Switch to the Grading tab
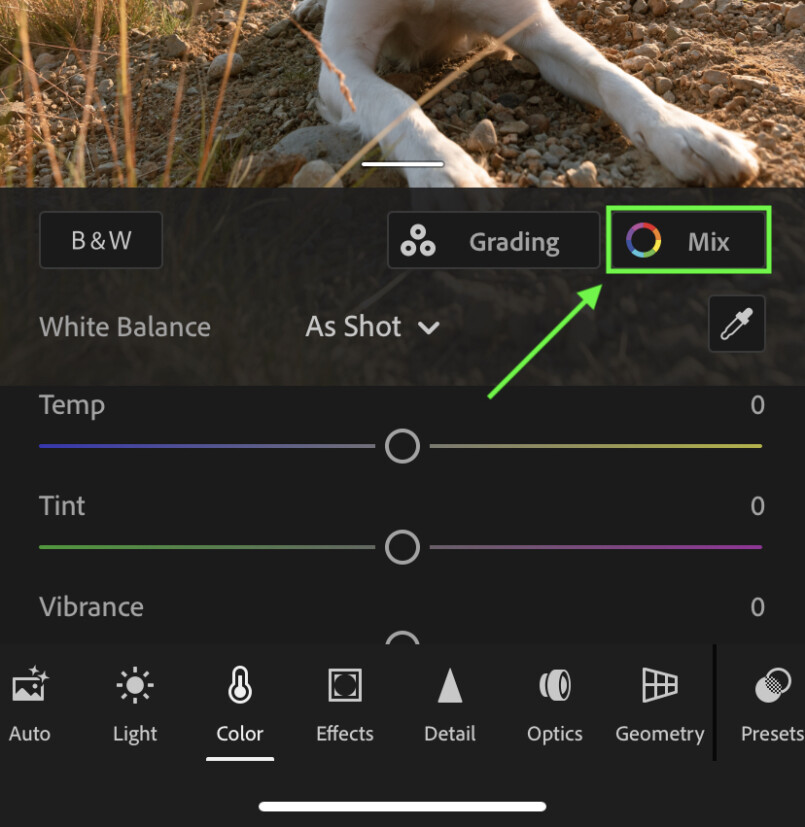The width and height of the screenshot is (805, 827). click(492, 240)
